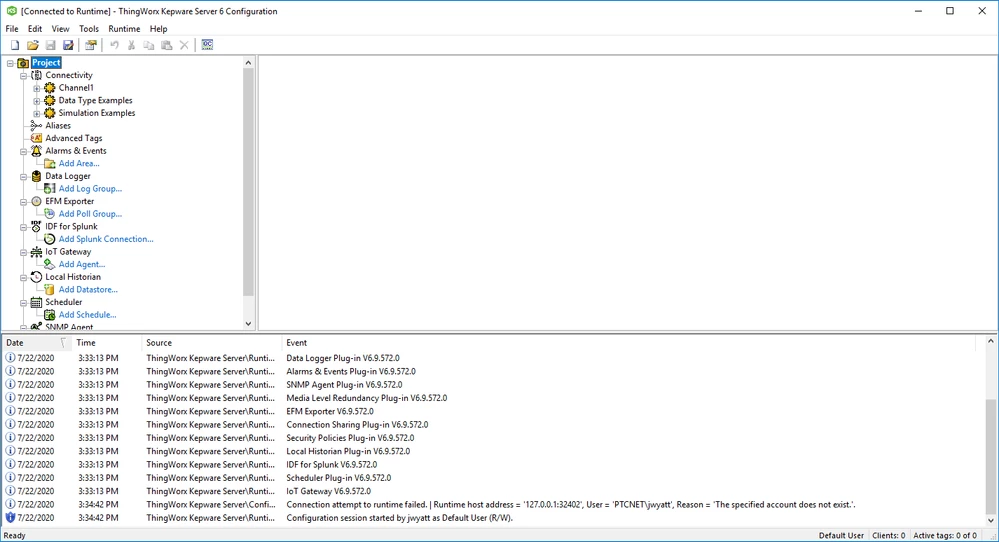Click the IDF for Splunk icon
The image size is (999, 542).
36,227
